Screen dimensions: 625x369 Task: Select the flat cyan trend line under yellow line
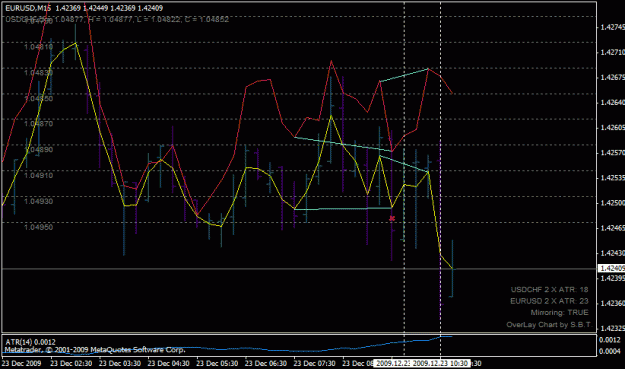click(x=343, y=208)
